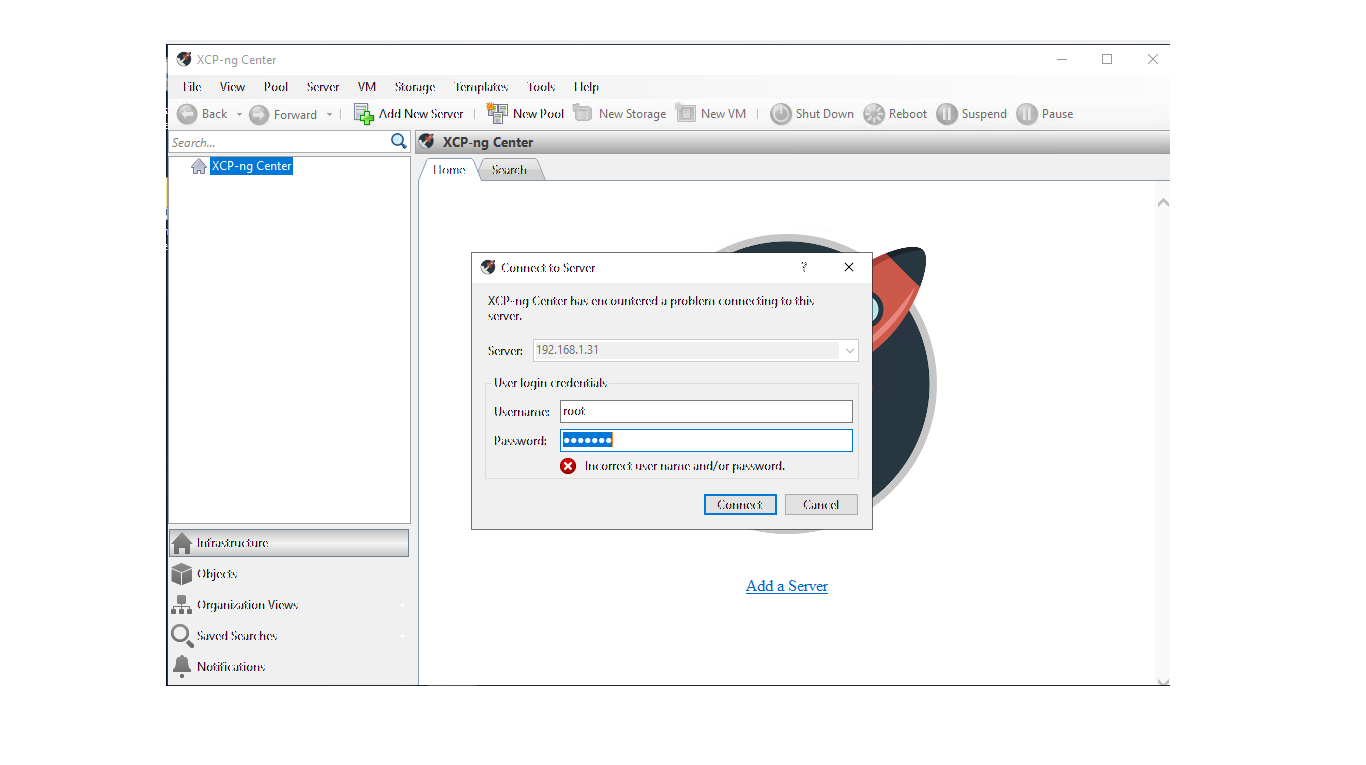Click the help question mark in the dialog title
Viewport: 1366px width, 765px height.
click(x=804, y=267)
